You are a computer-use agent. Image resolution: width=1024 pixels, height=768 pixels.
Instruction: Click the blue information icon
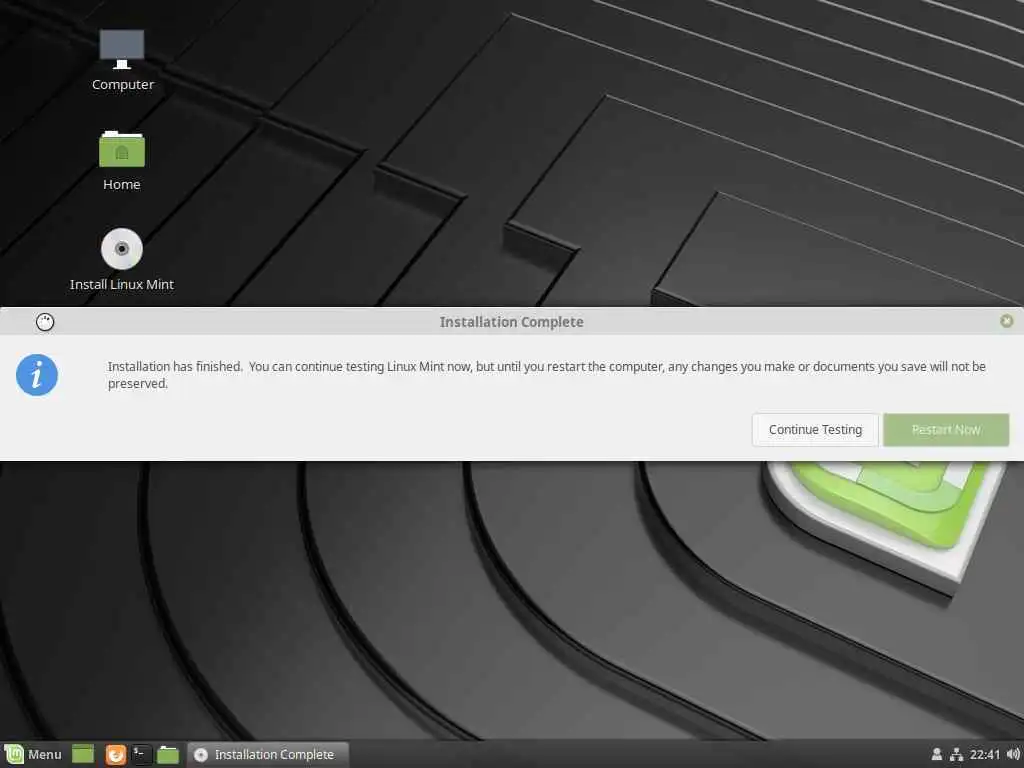pos(37,375)
